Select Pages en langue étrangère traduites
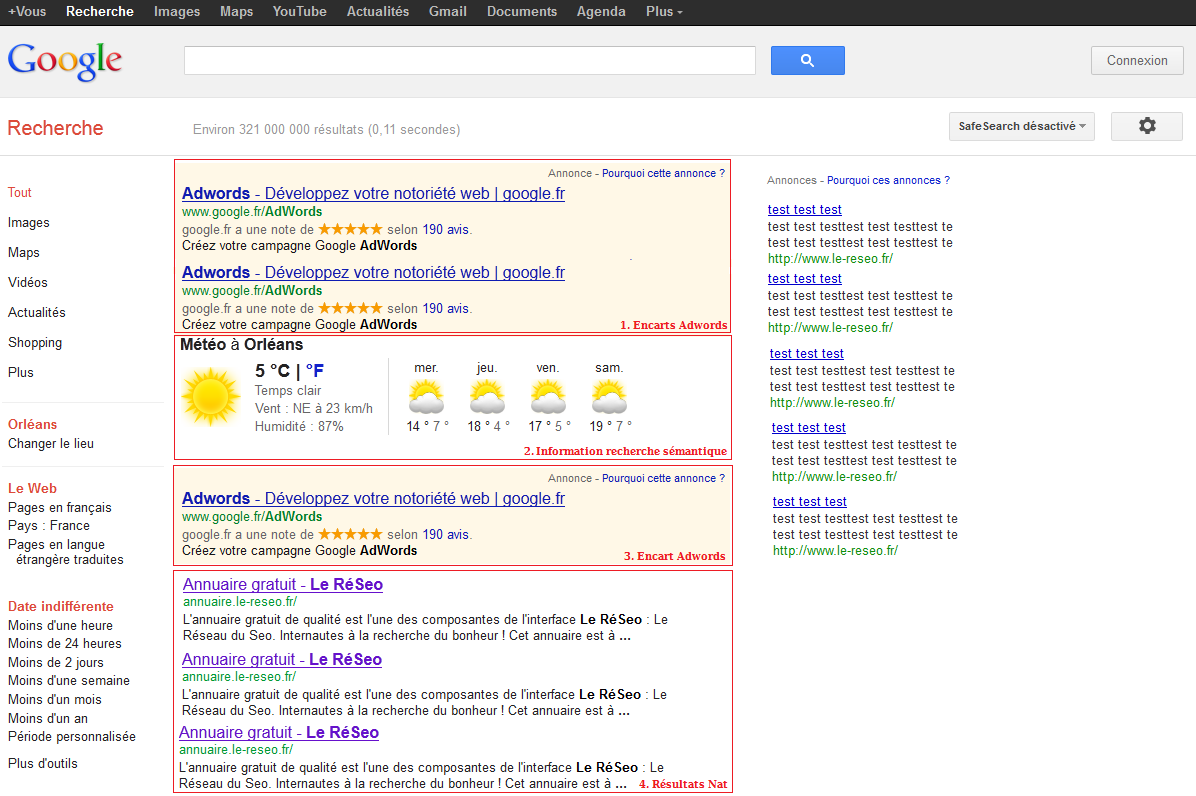1196x796 pixels. coord(66,552)
